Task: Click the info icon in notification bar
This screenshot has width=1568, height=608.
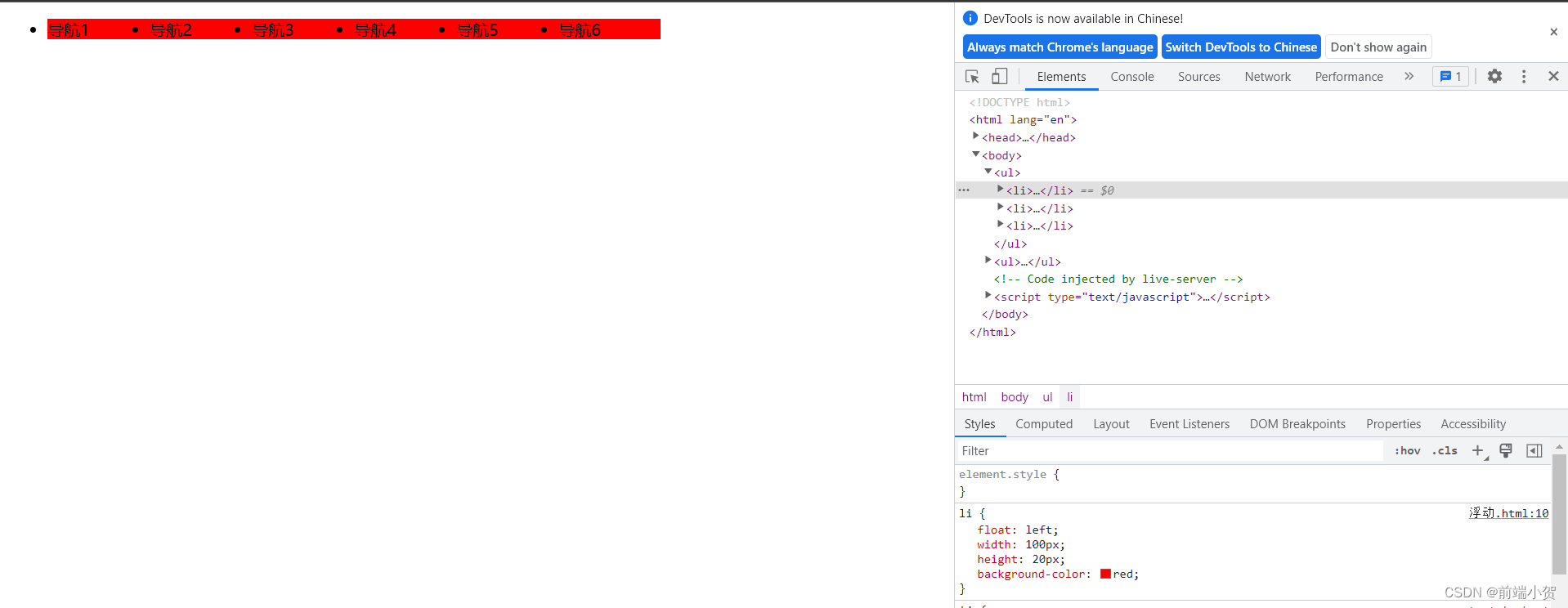Action: point(970,18)
